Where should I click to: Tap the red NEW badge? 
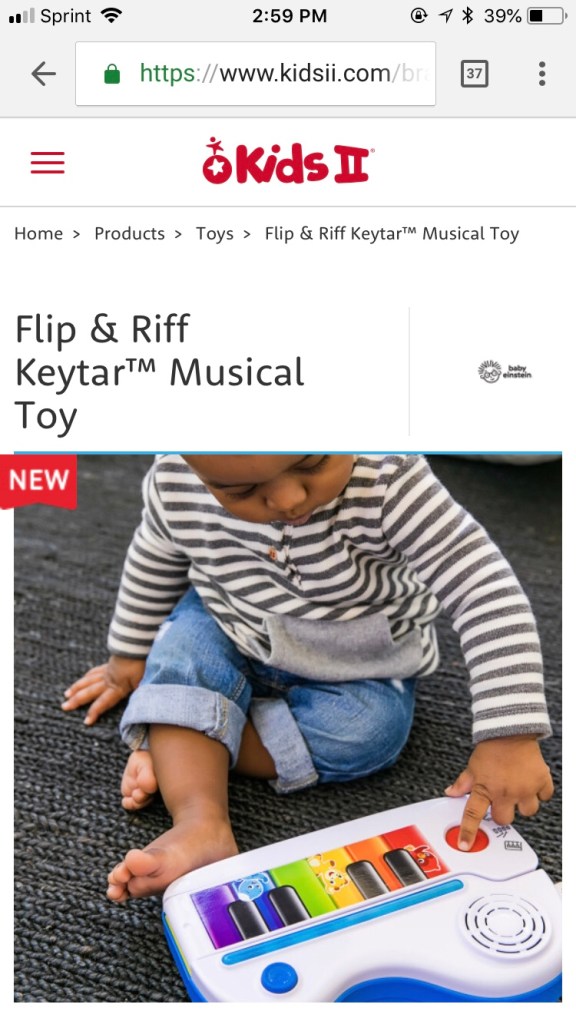39,481
